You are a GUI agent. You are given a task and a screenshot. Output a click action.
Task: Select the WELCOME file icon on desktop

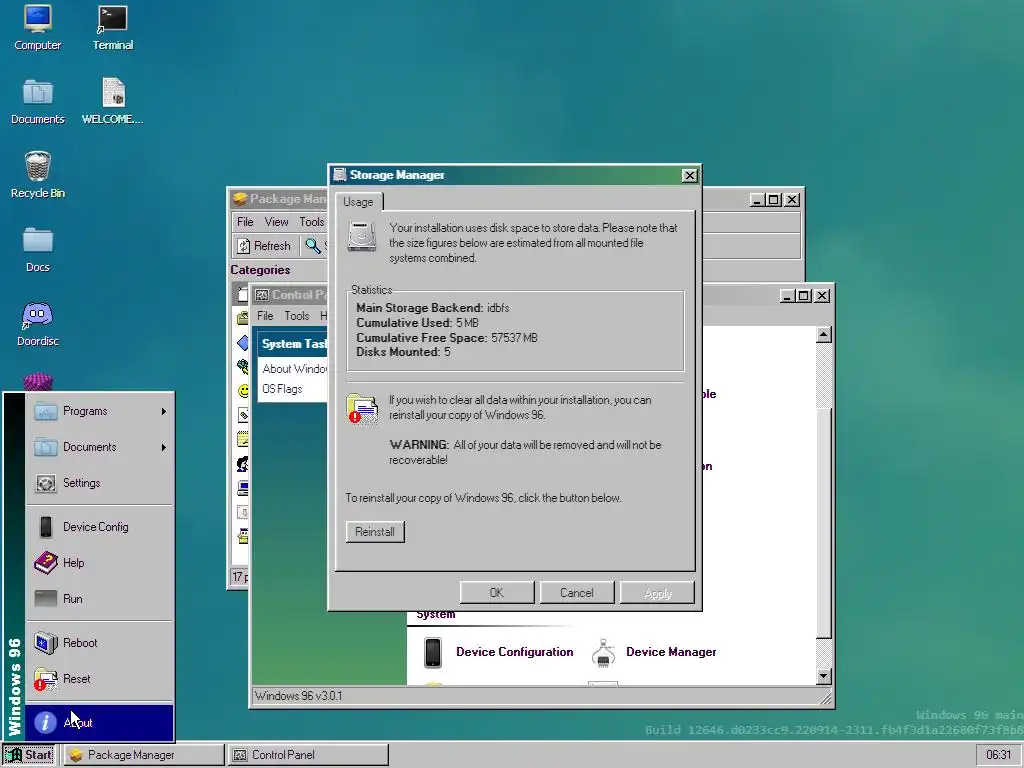coord(112,101)
